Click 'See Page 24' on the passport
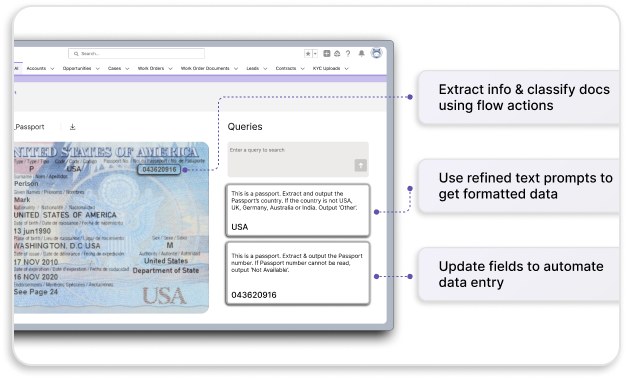627x379 pixels. tap(36, 292)
